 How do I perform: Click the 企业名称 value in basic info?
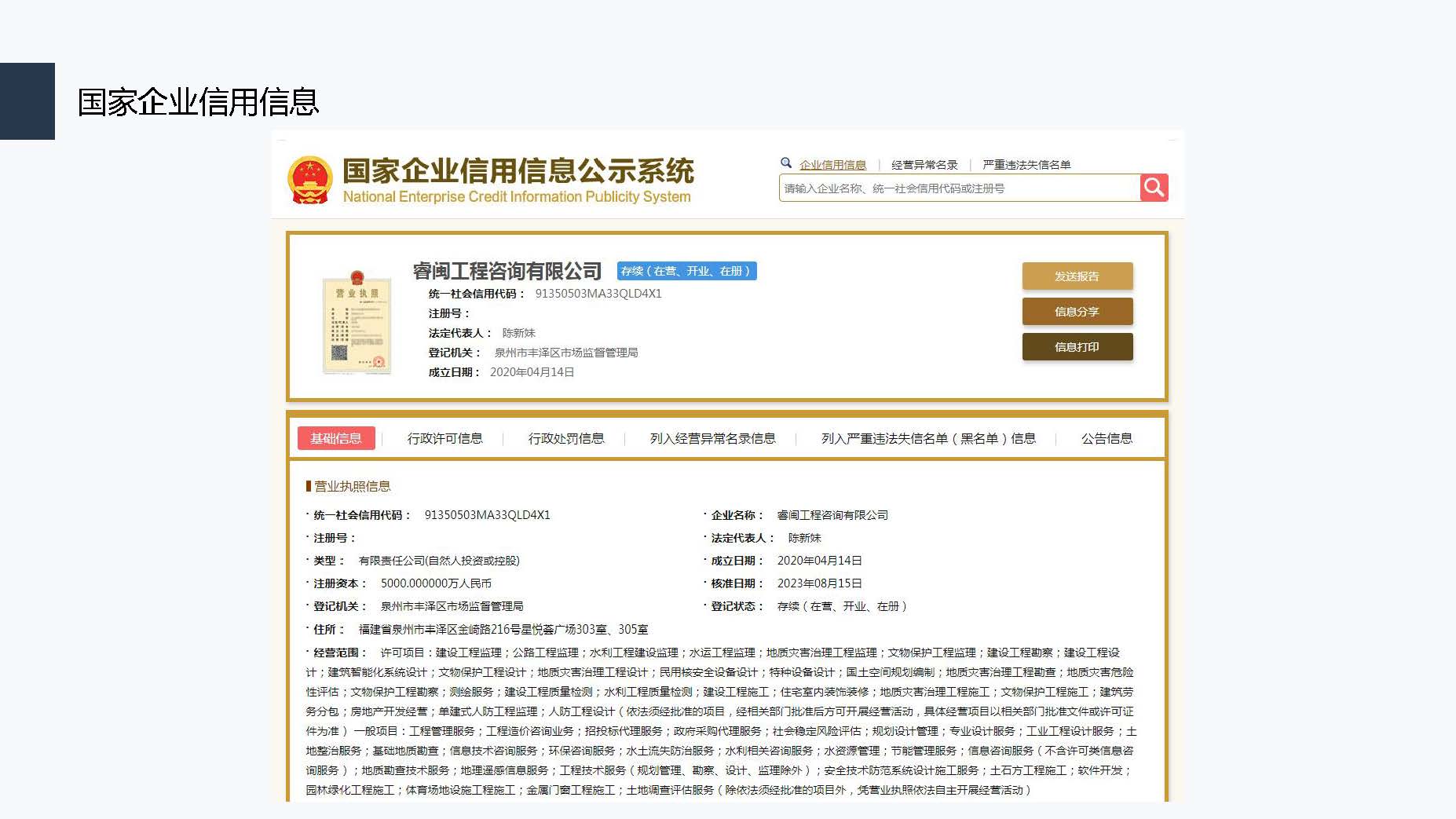tap(832, 515)
